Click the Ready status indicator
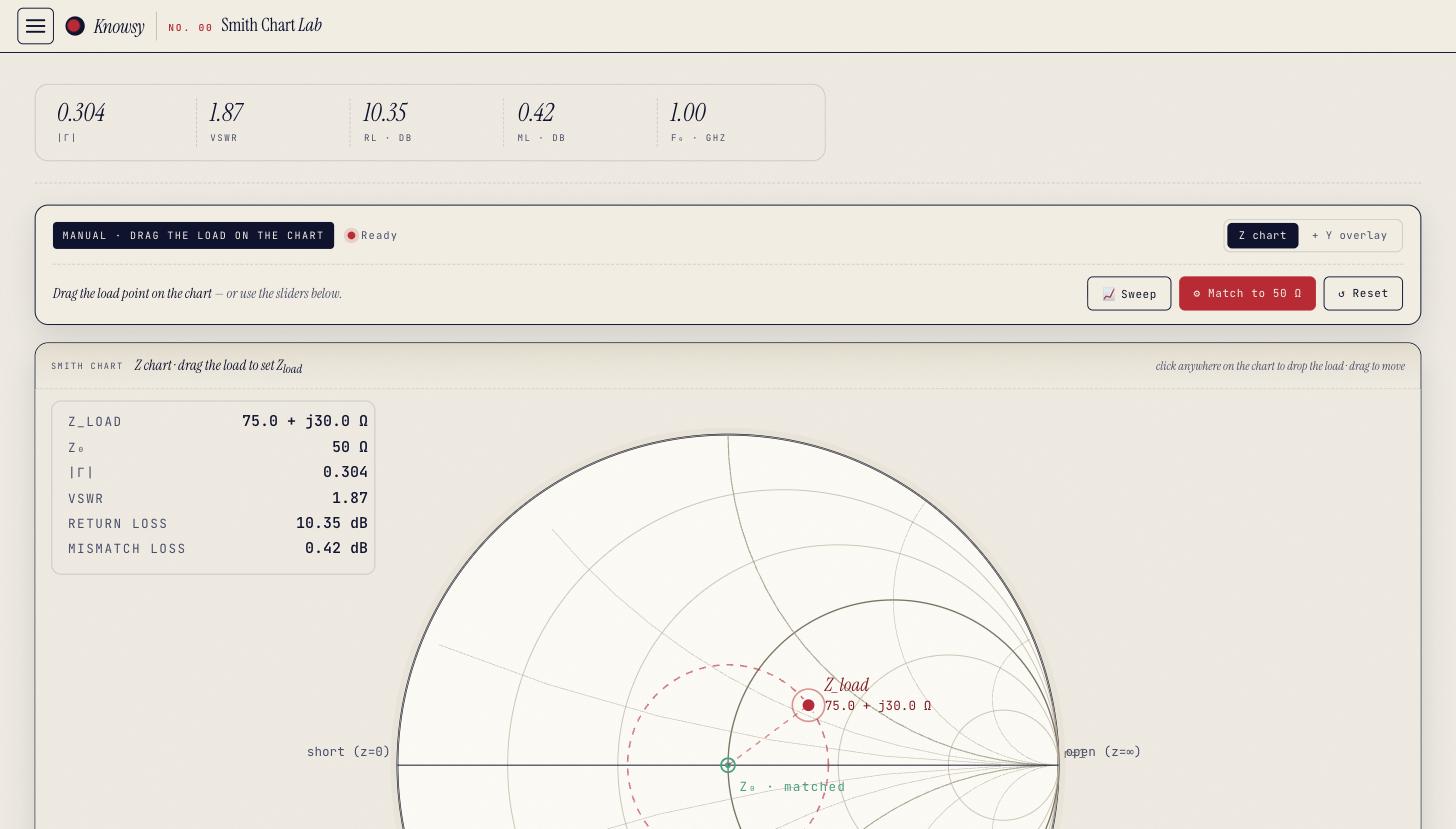 pos(372,236)
